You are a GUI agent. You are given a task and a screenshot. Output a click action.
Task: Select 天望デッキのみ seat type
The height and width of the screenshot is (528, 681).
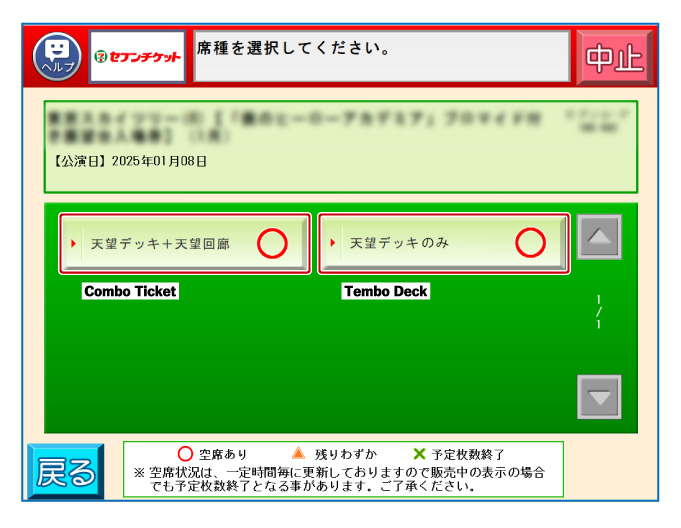point(444,243)
